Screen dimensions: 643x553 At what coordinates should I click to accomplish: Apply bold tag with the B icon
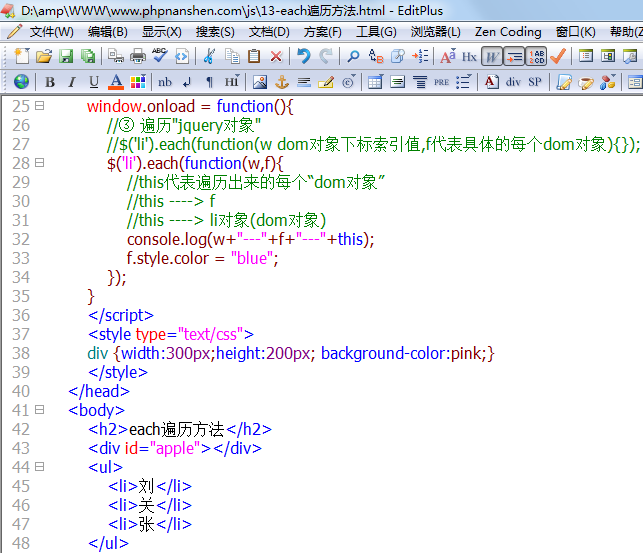click(x=50, y=82)
